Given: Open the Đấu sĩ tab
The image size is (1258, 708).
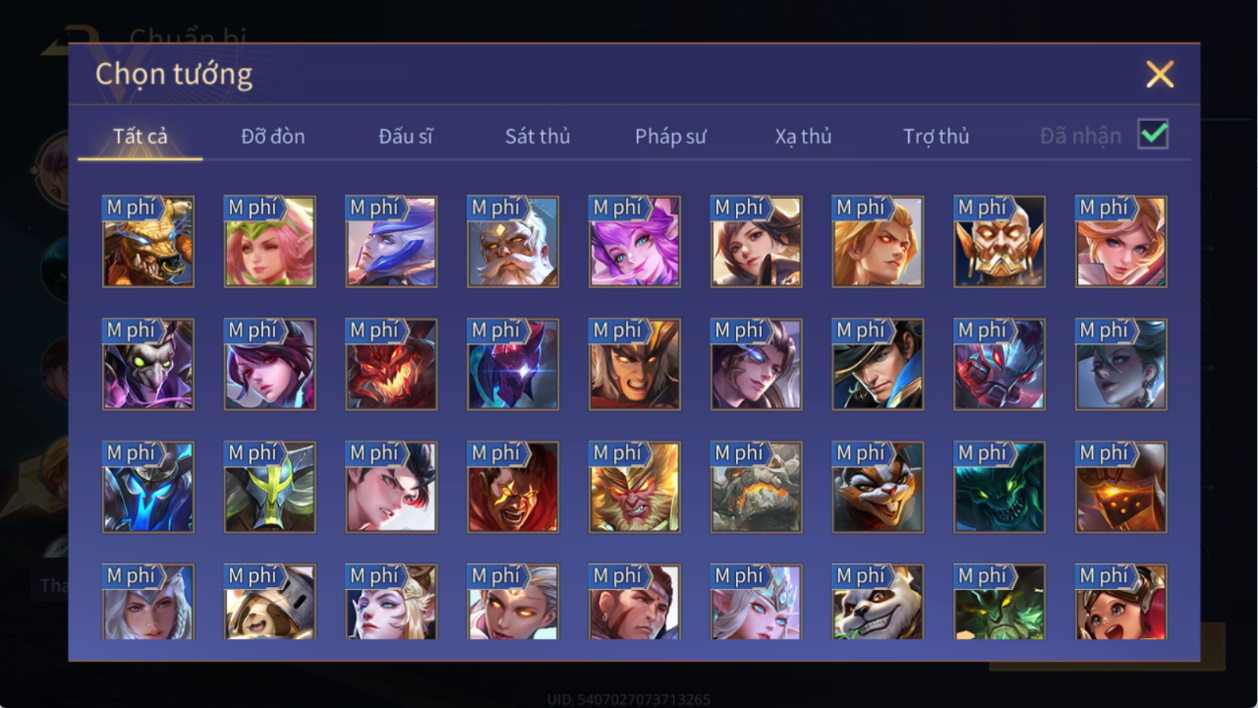Looking at the screenshot, I should 405,136.
